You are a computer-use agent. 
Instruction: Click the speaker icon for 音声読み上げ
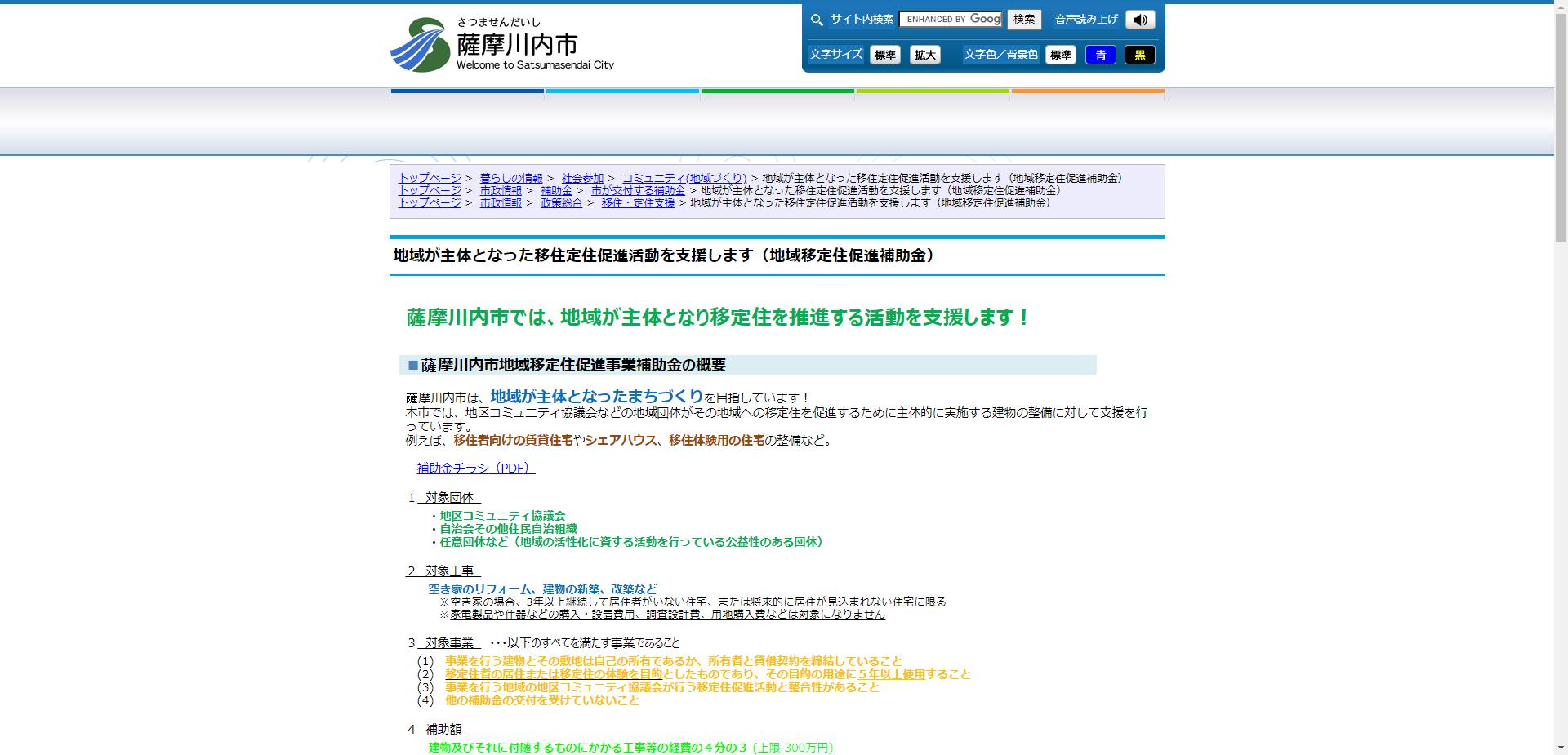click(1140, 20)
